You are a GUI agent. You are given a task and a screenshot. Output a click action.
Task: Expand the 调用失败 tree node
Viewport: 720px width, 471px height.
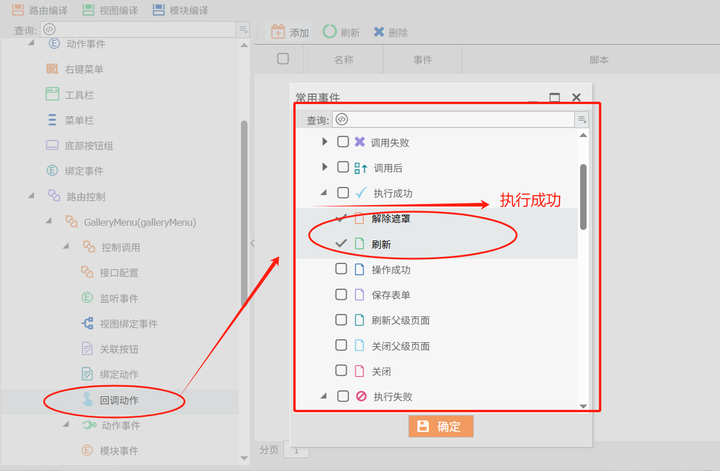pos(325,141)
